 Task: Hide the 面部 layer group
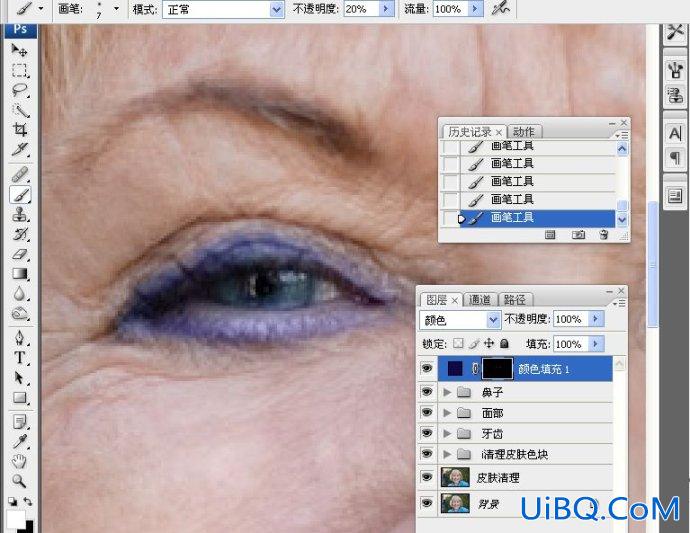(427, 412)
